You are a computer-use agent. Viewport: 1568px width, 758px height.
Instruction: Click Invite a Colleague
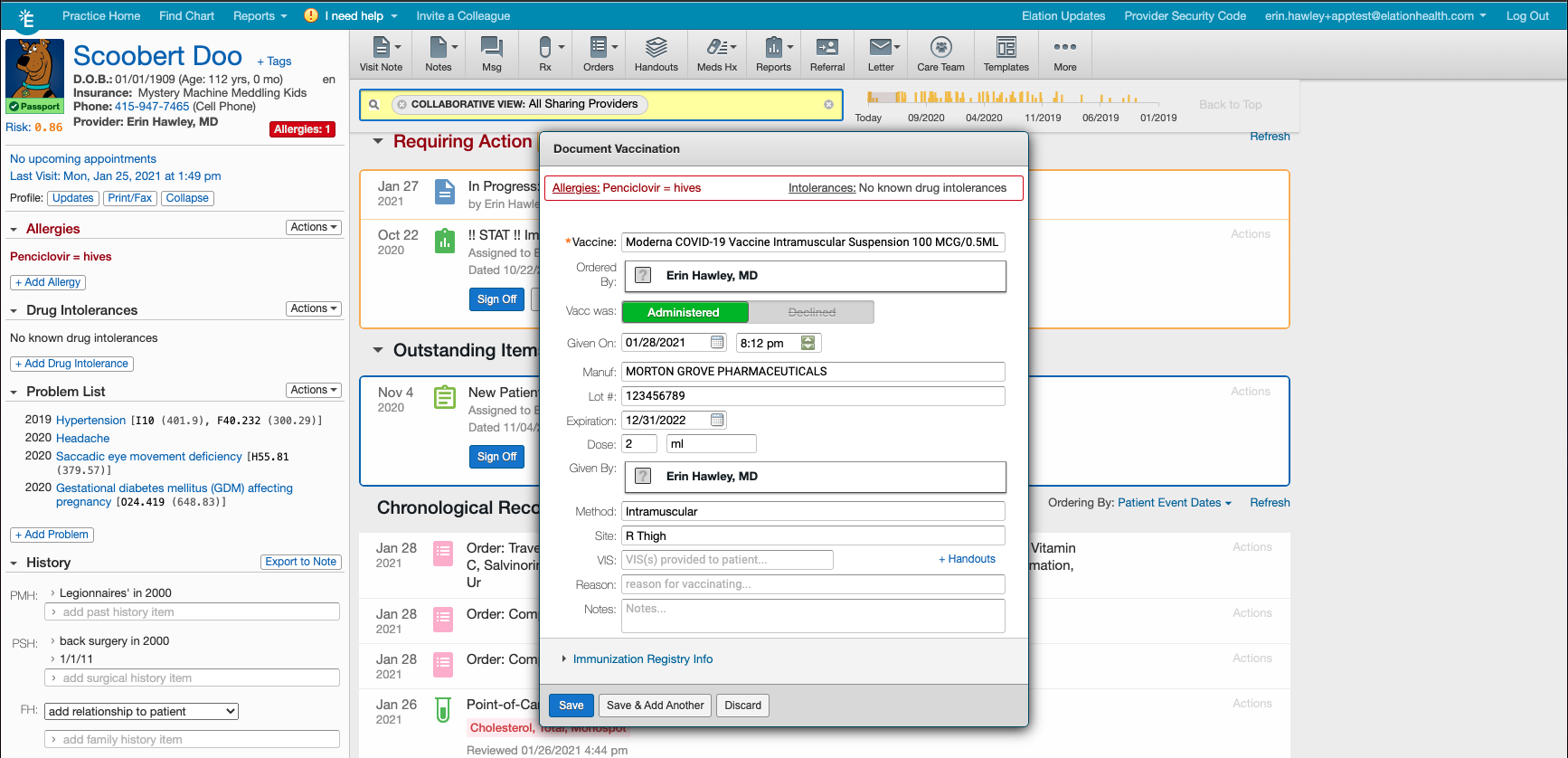click(x=463, y=15)
